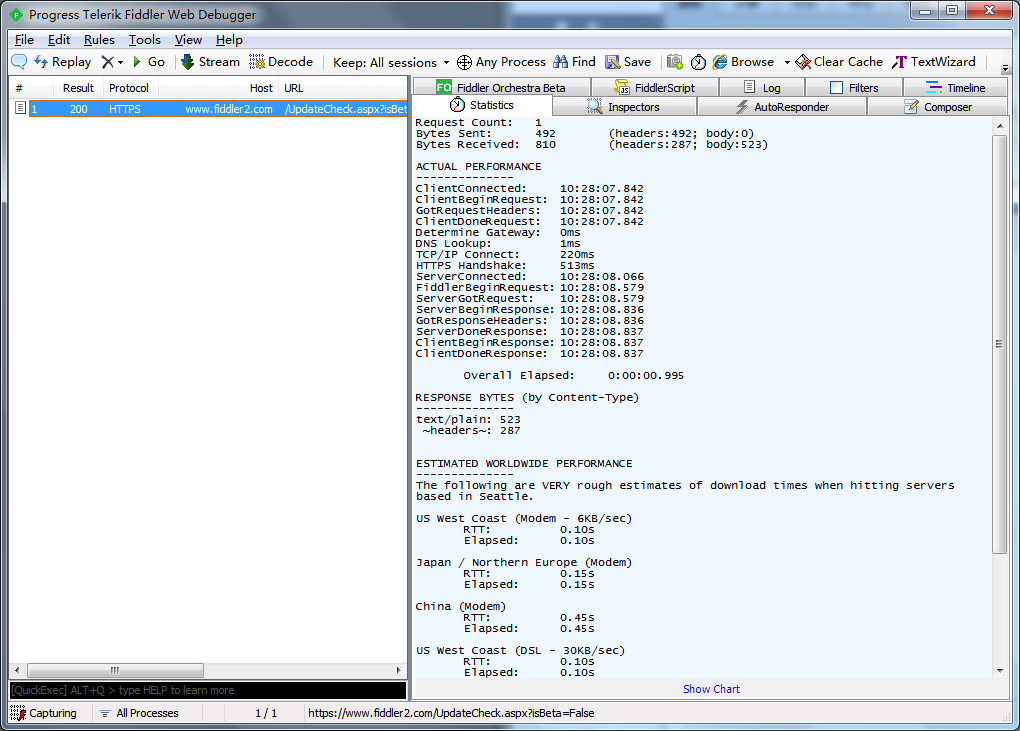1020x731 pixels.
Task: Open the Help menu
Action: 229,40
